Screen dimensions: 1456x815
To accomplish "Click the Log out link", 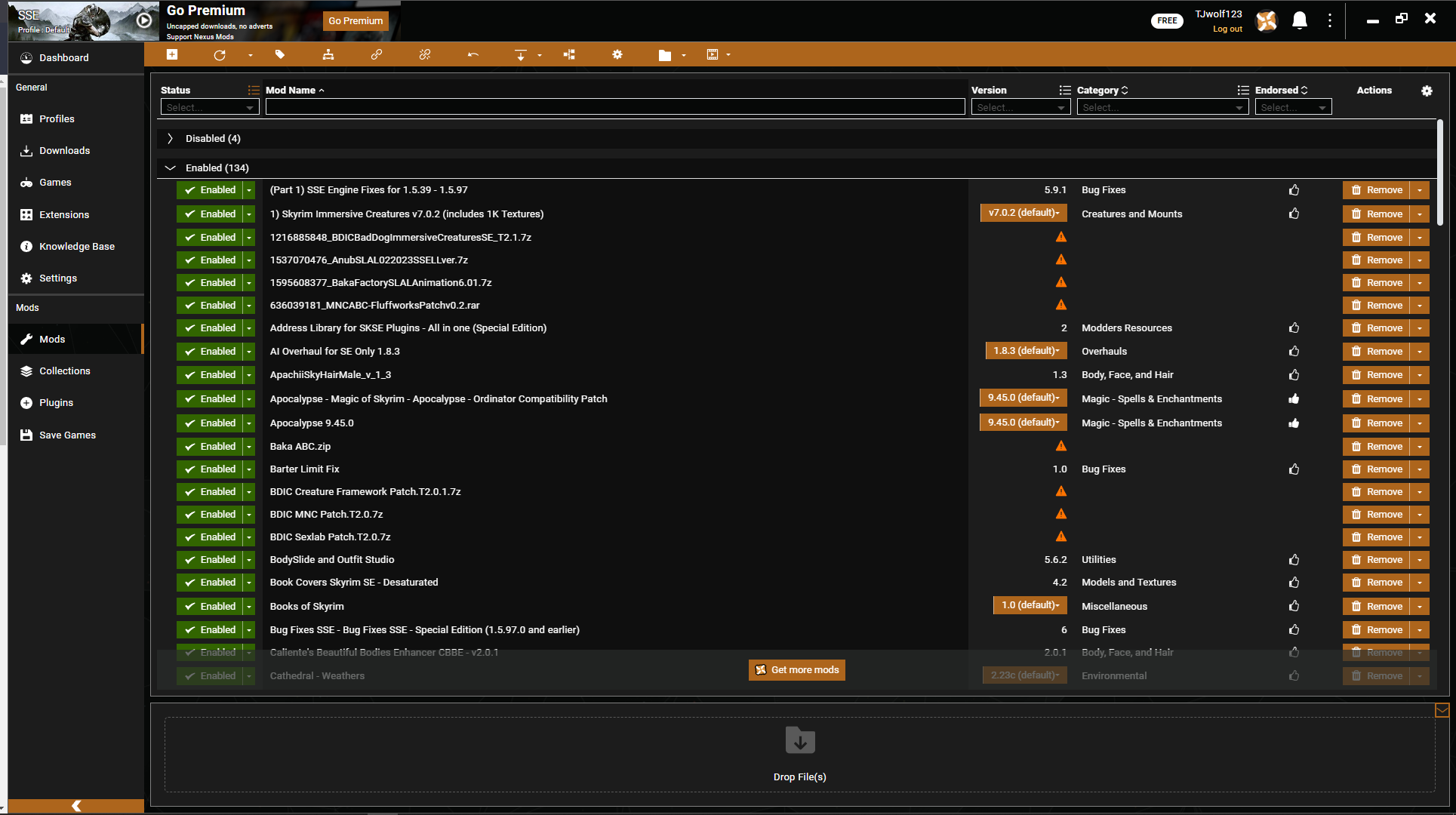I will 1227,29.
